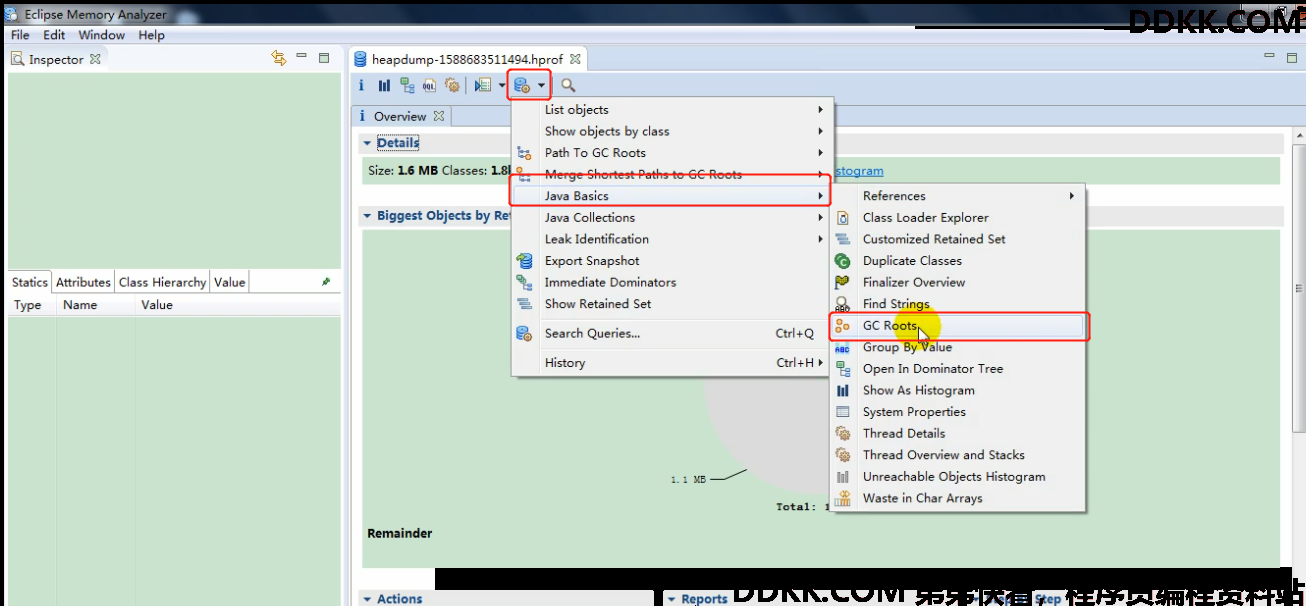Open the Histogram toolbar icon
This screenshot has width=1306, height=606.
coord(384,86)
